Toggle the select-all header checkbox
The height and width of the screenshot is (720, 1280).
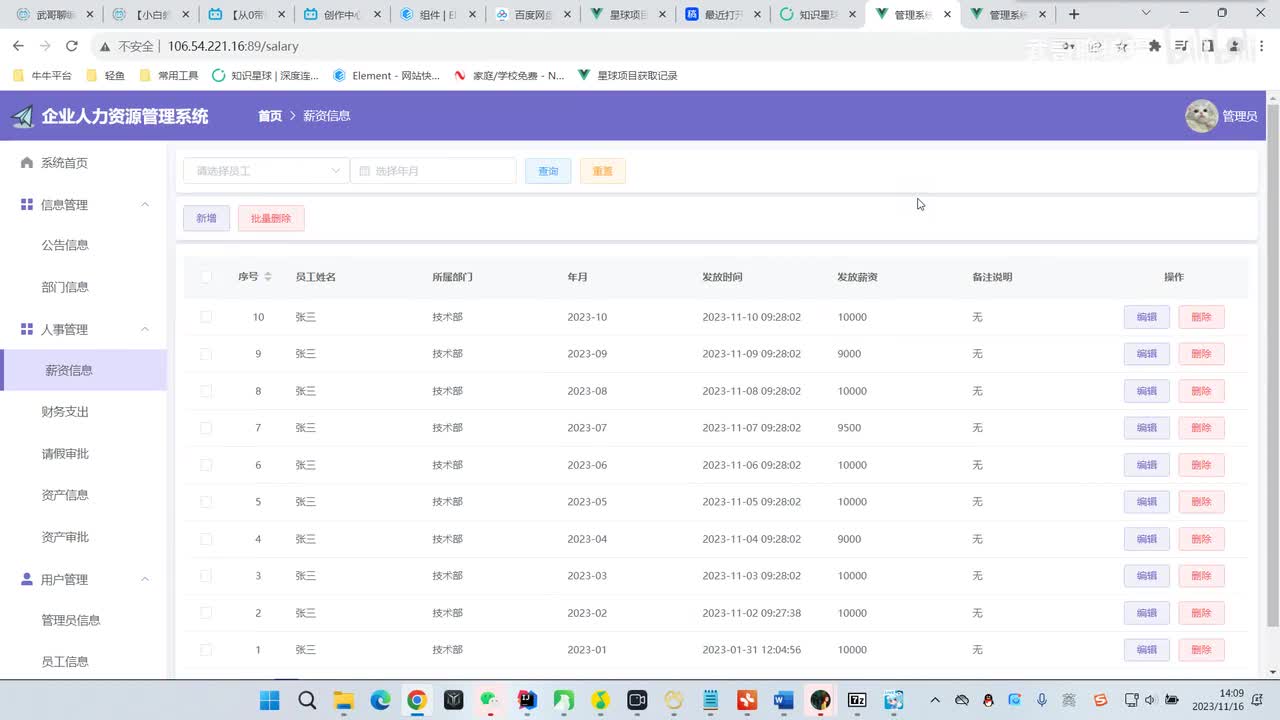pyautogui.click(x=206, y=277)
